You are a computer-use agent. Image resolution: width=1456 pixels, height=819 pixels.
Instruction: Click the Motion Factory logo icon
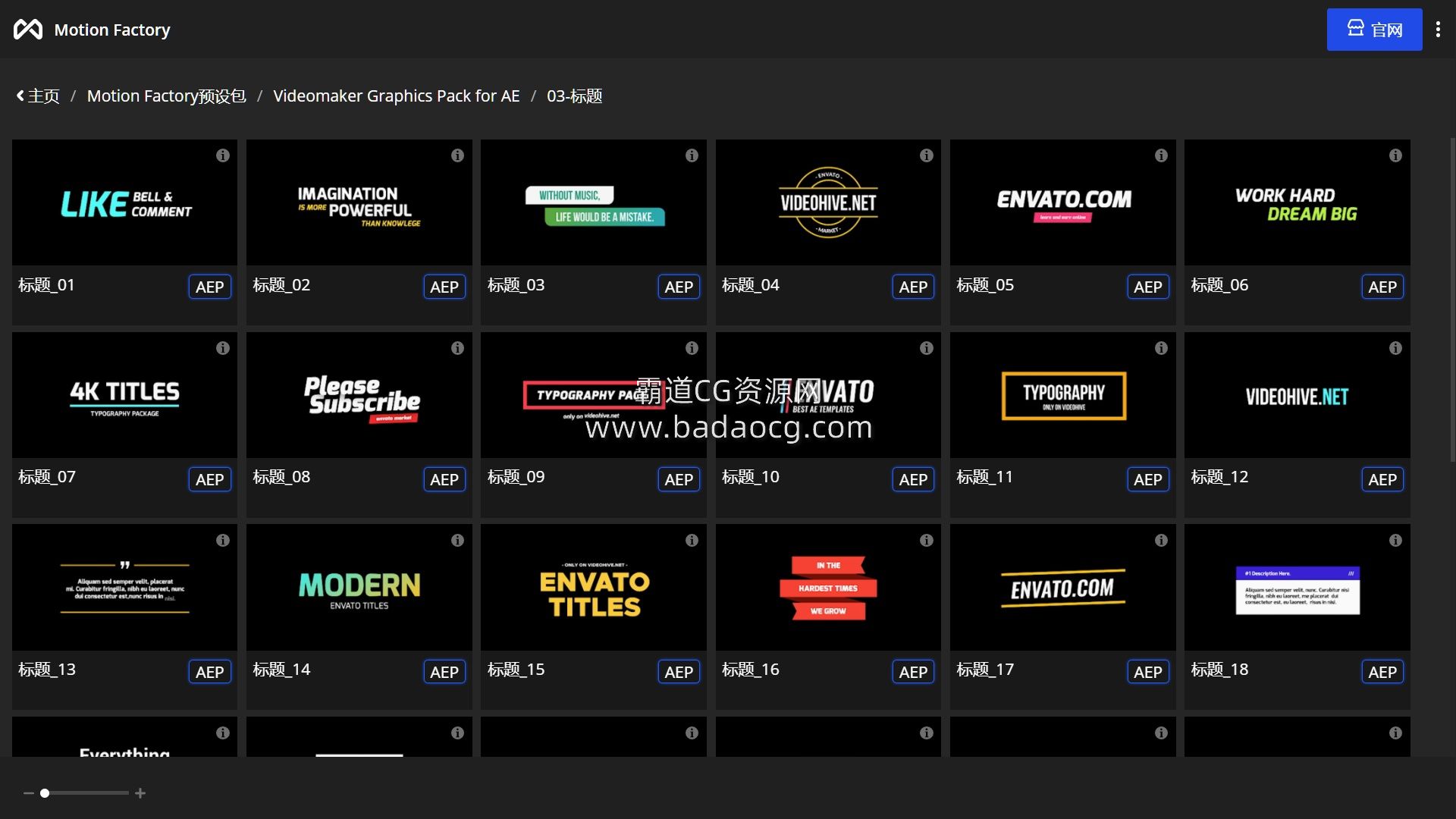pyautogui.click(x=28, y=30)
